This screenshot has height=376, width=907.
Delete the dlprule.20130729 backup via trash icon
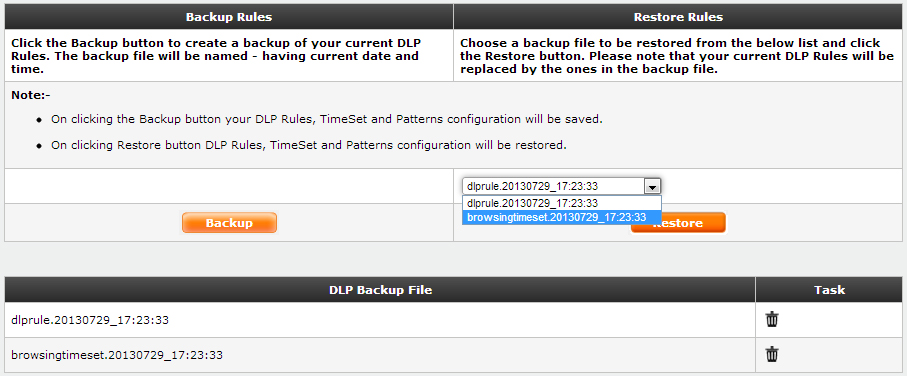[772, 319]
